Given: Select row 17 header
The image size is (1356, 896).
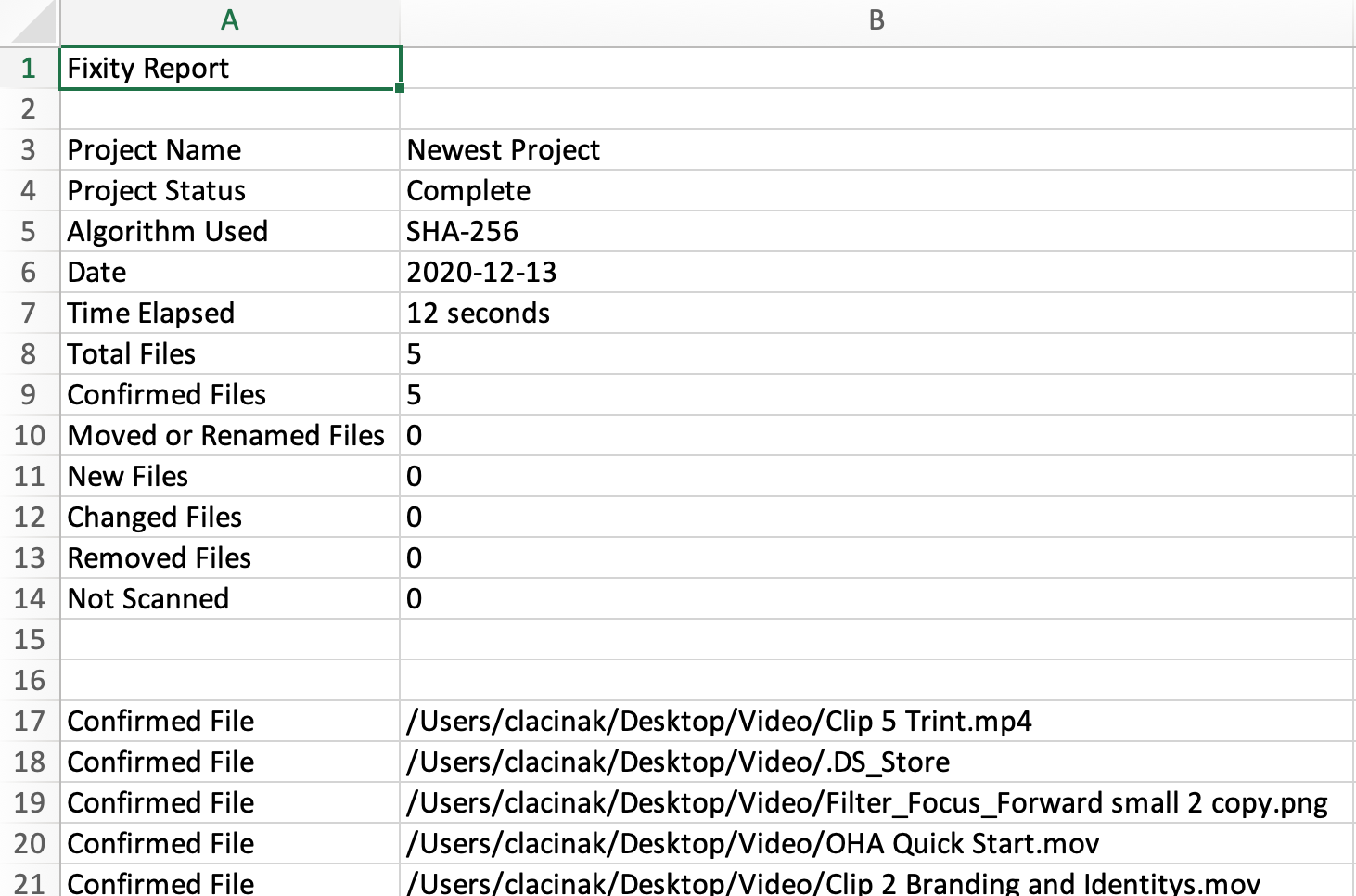Looking at the screenshot, I should tap(30, 721).
